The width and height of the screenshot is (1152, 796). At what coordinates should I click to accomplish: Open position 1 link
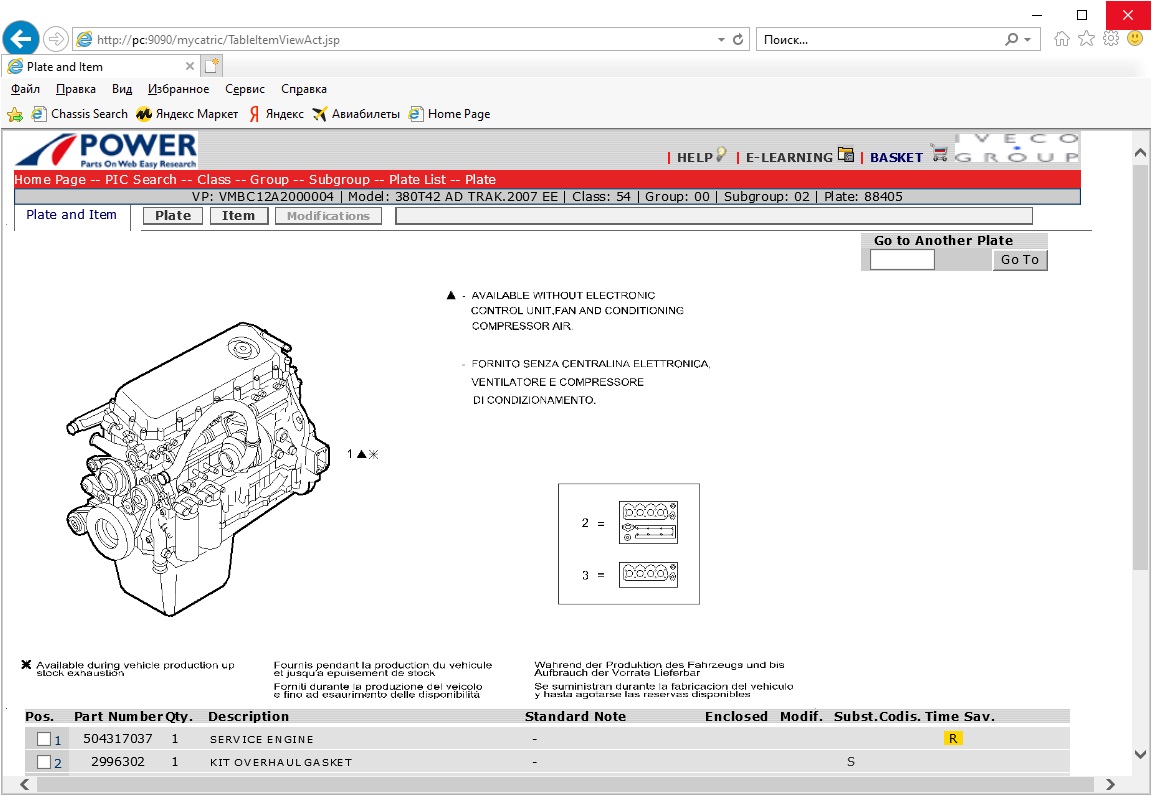(58, 740)
